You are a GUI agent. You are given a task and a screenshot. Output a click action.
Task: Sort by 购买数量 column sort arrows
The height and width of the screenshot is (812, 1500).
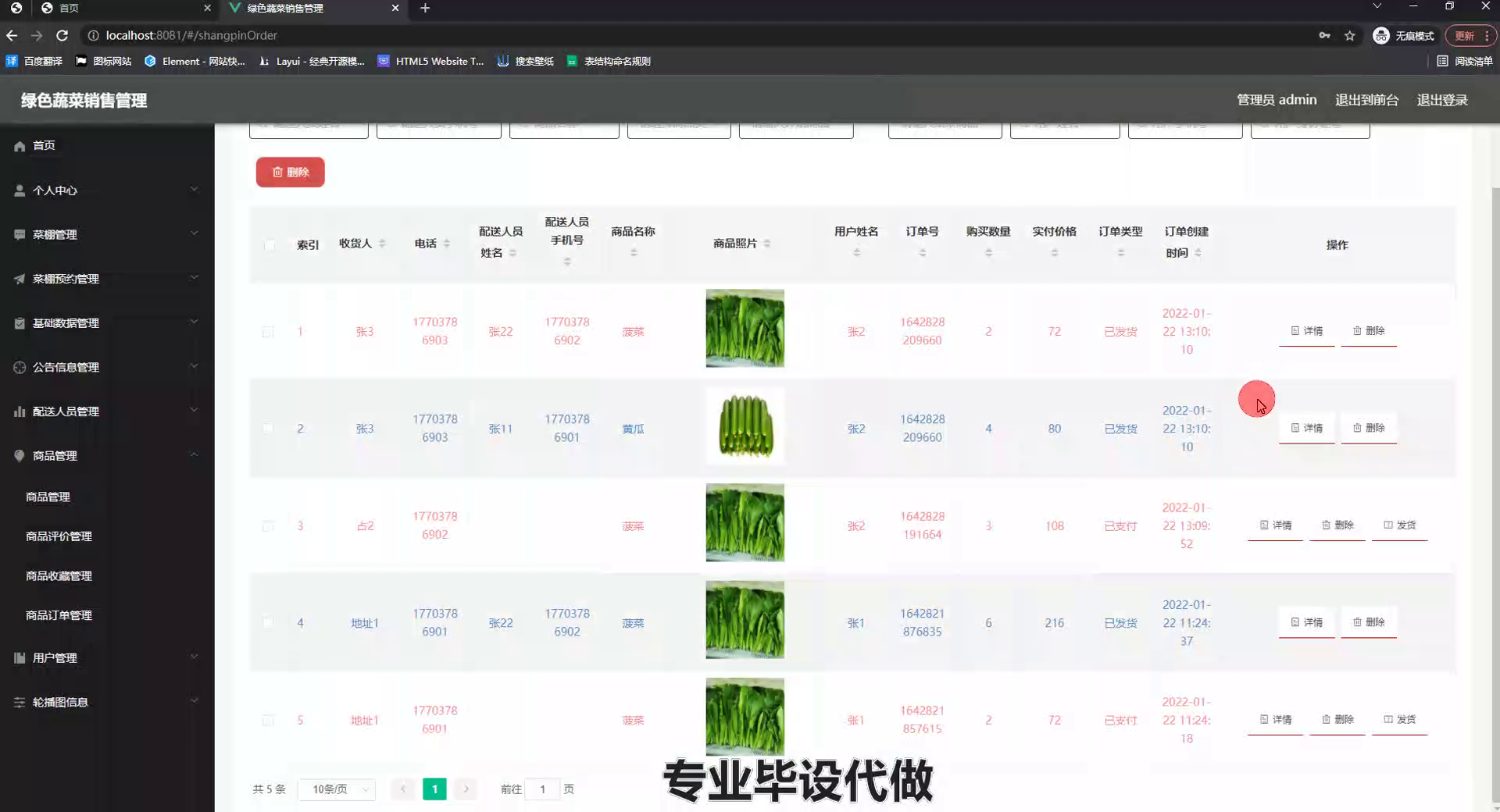click(988, 253)
